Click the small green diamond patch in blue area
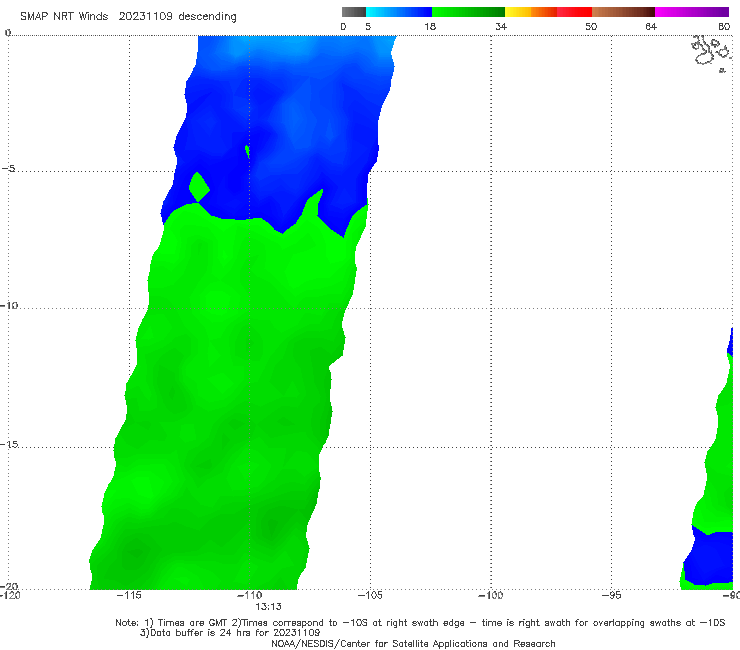The width and height of the screenshot is (740, 650). pyautogui.click(x=199, y=187)
